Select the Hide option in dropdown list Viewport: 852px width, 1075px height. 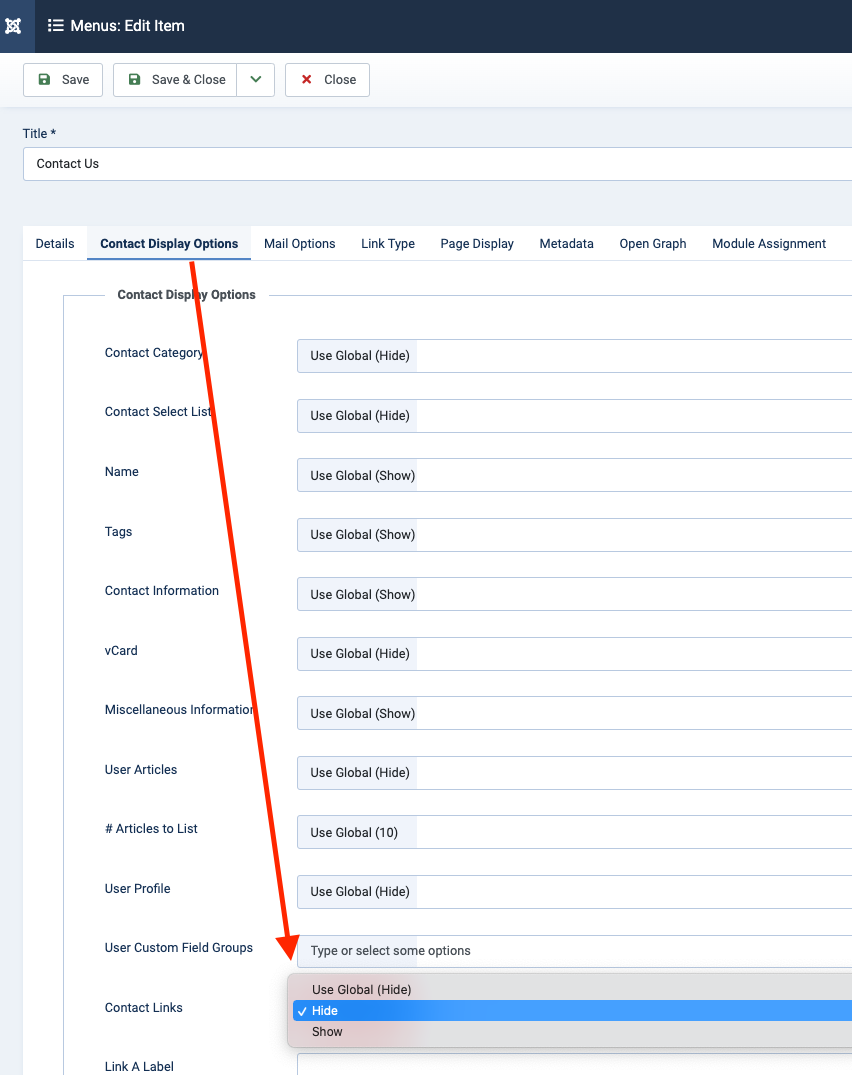tap(572, 1011)
